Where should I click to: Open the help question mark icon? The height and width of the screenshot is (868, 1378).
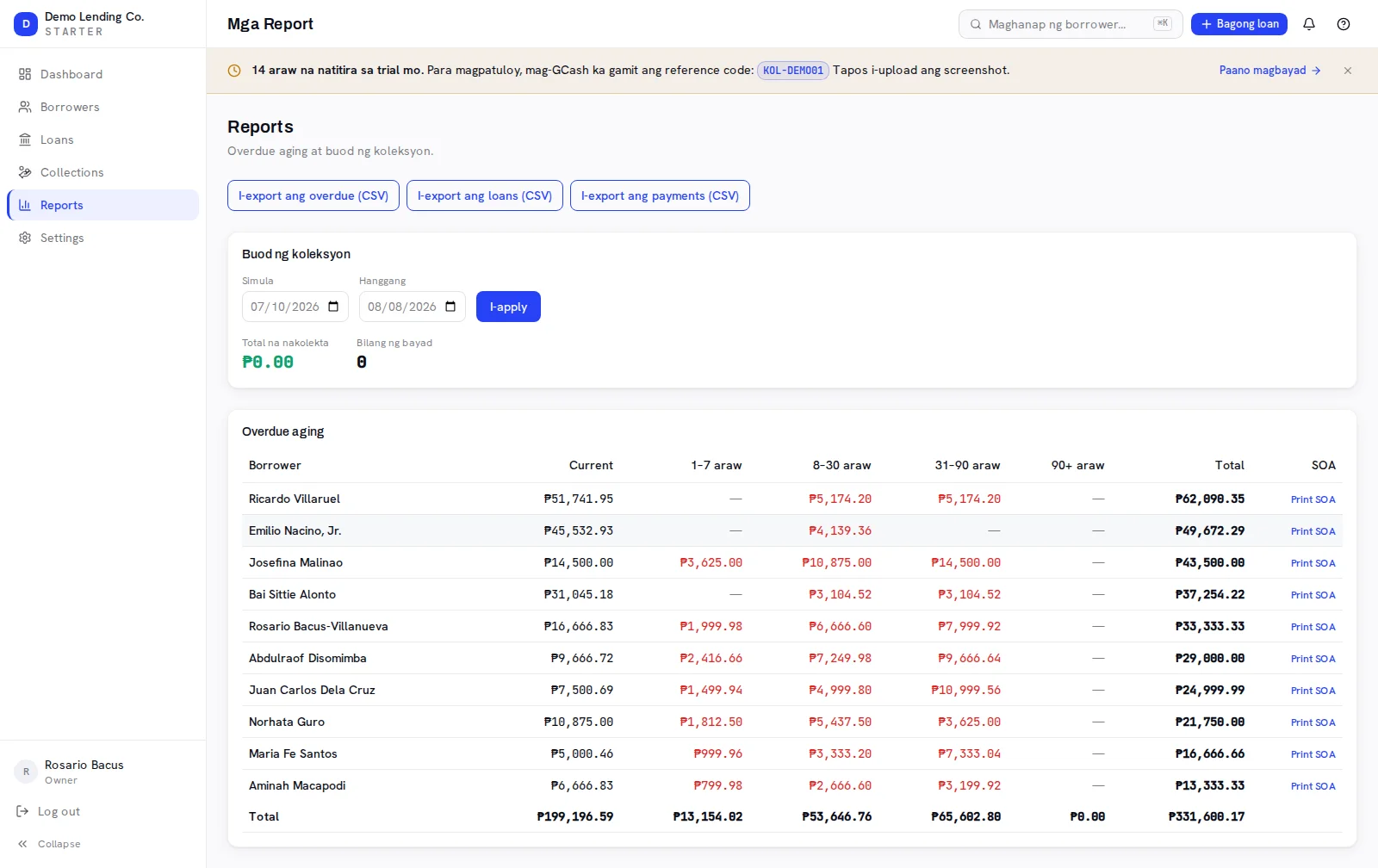point(1344,24)
